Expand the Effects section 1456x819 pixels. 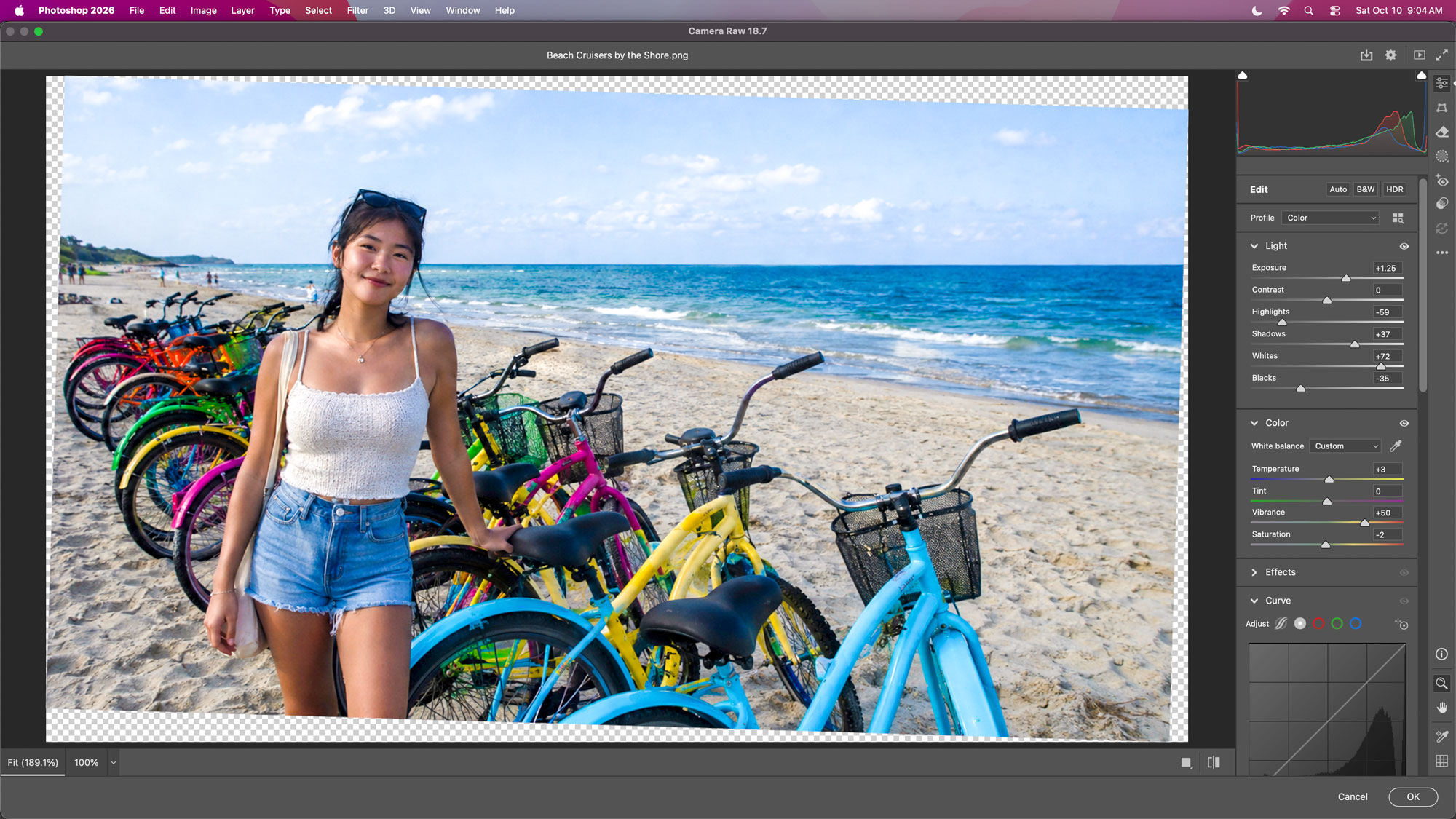click(1254, 572)
